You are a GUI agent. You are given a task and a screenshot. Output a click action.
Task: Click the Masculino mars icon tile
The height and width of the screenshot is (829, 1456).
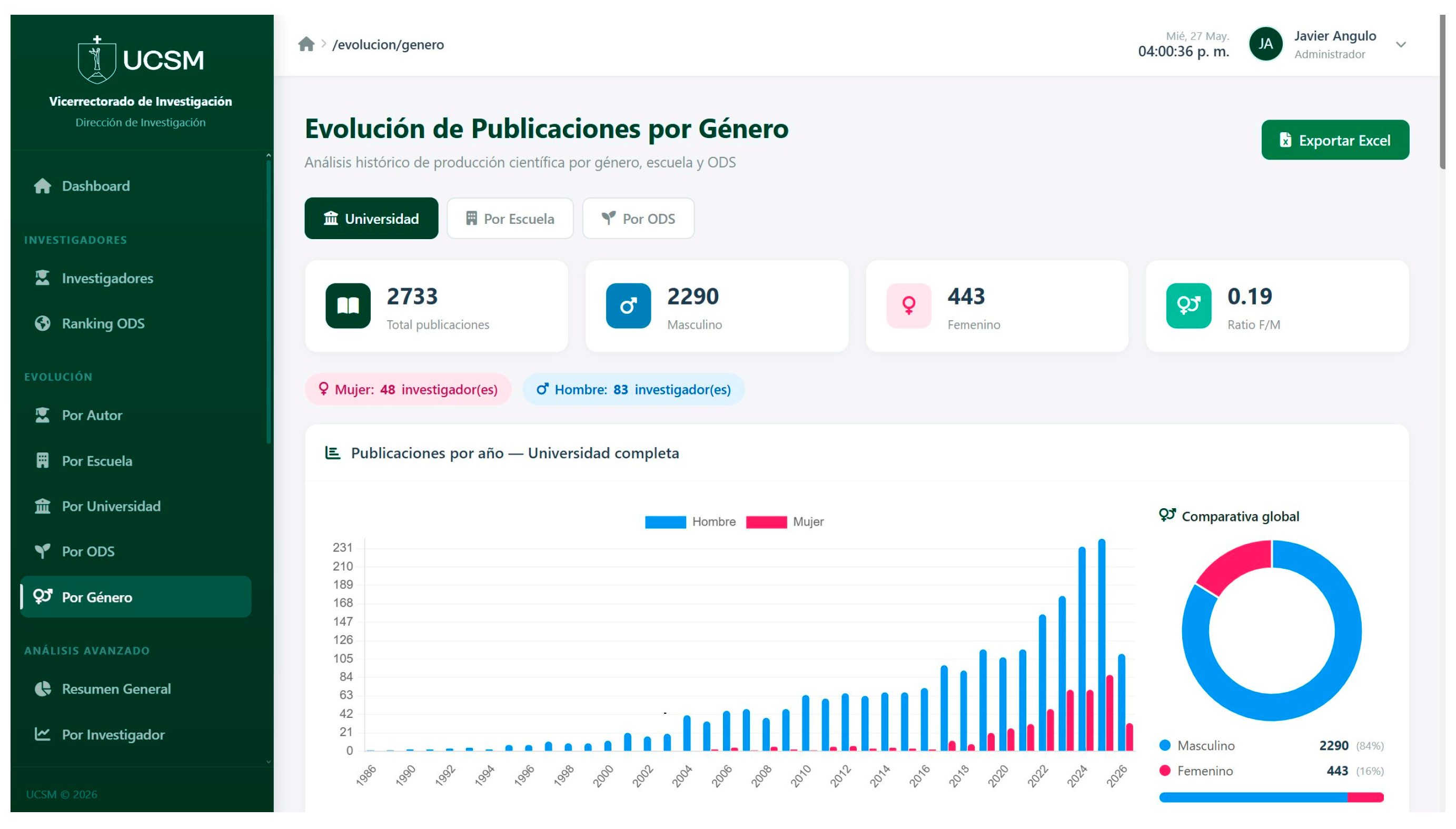[628, 306]
